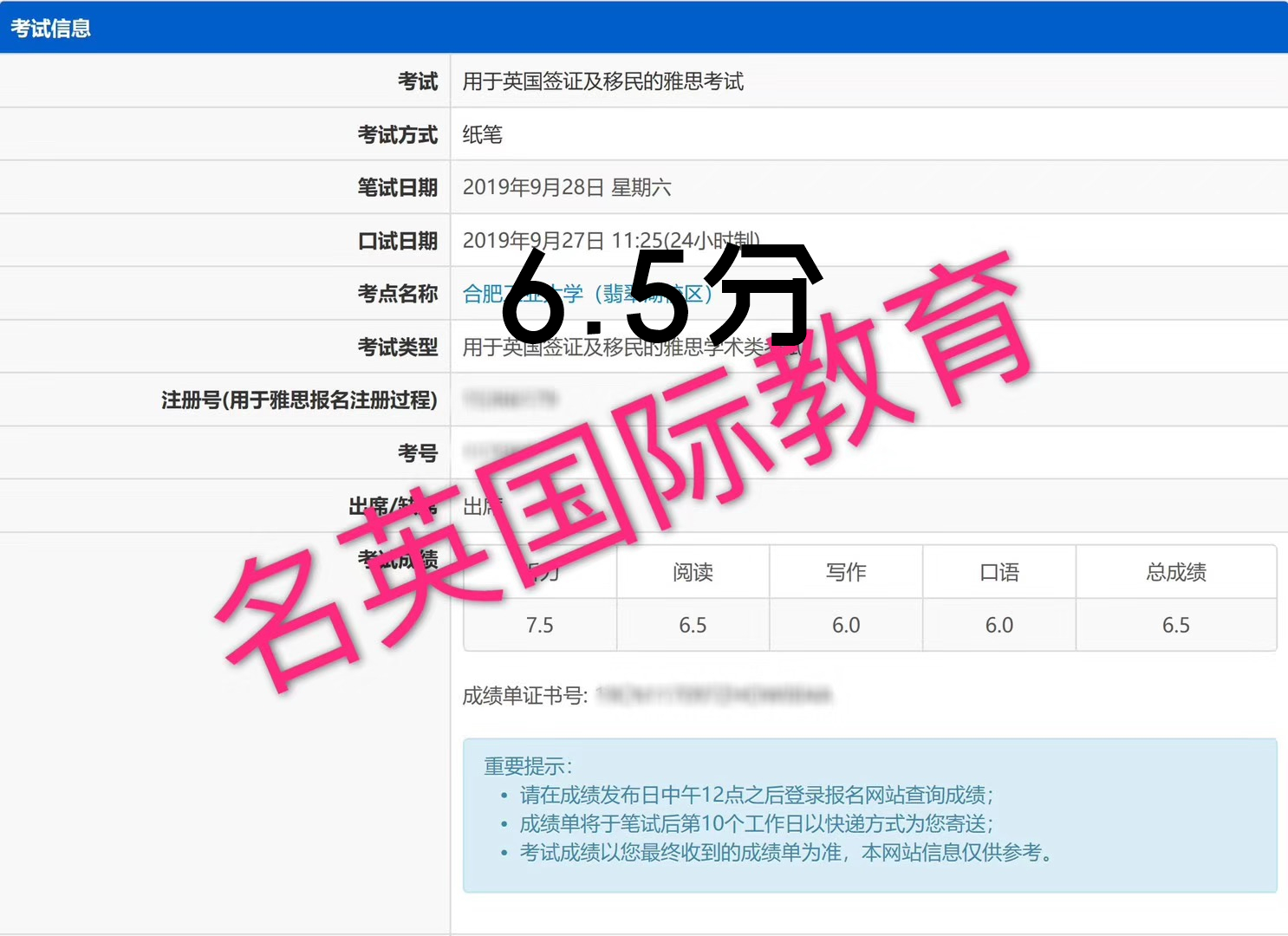The height and width of the screenshot is (936, 1288).
Task: Click the writing score cell under 写作
Action: point(846,625)
